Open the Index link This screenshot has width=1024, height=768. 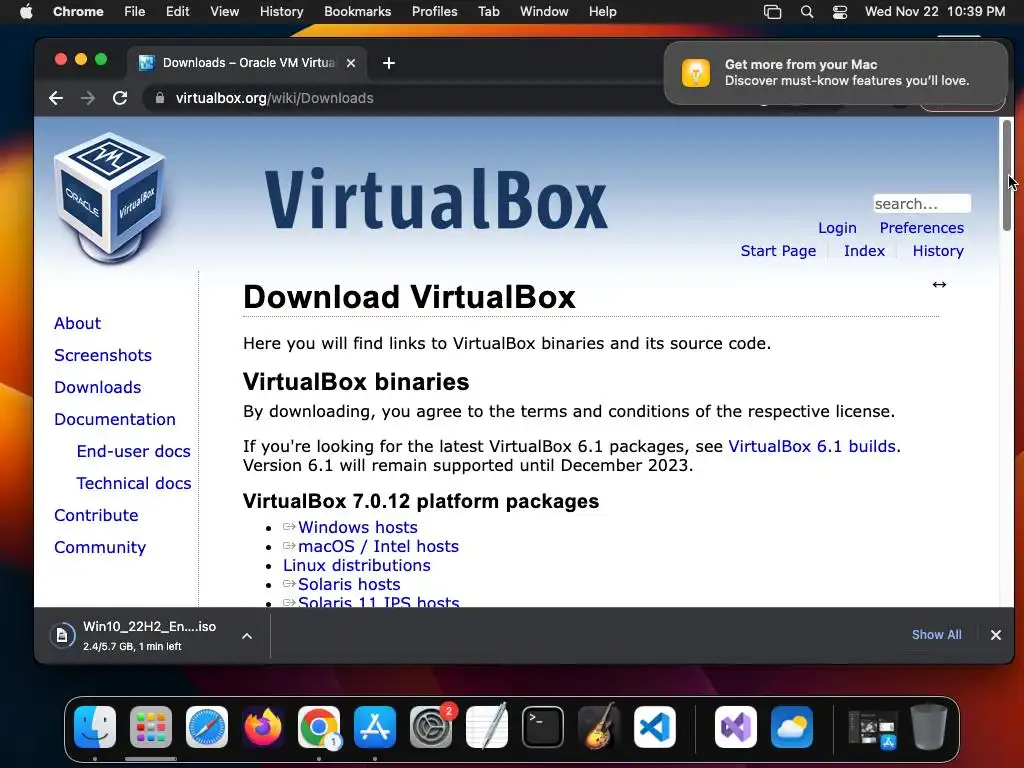point(864,251)
